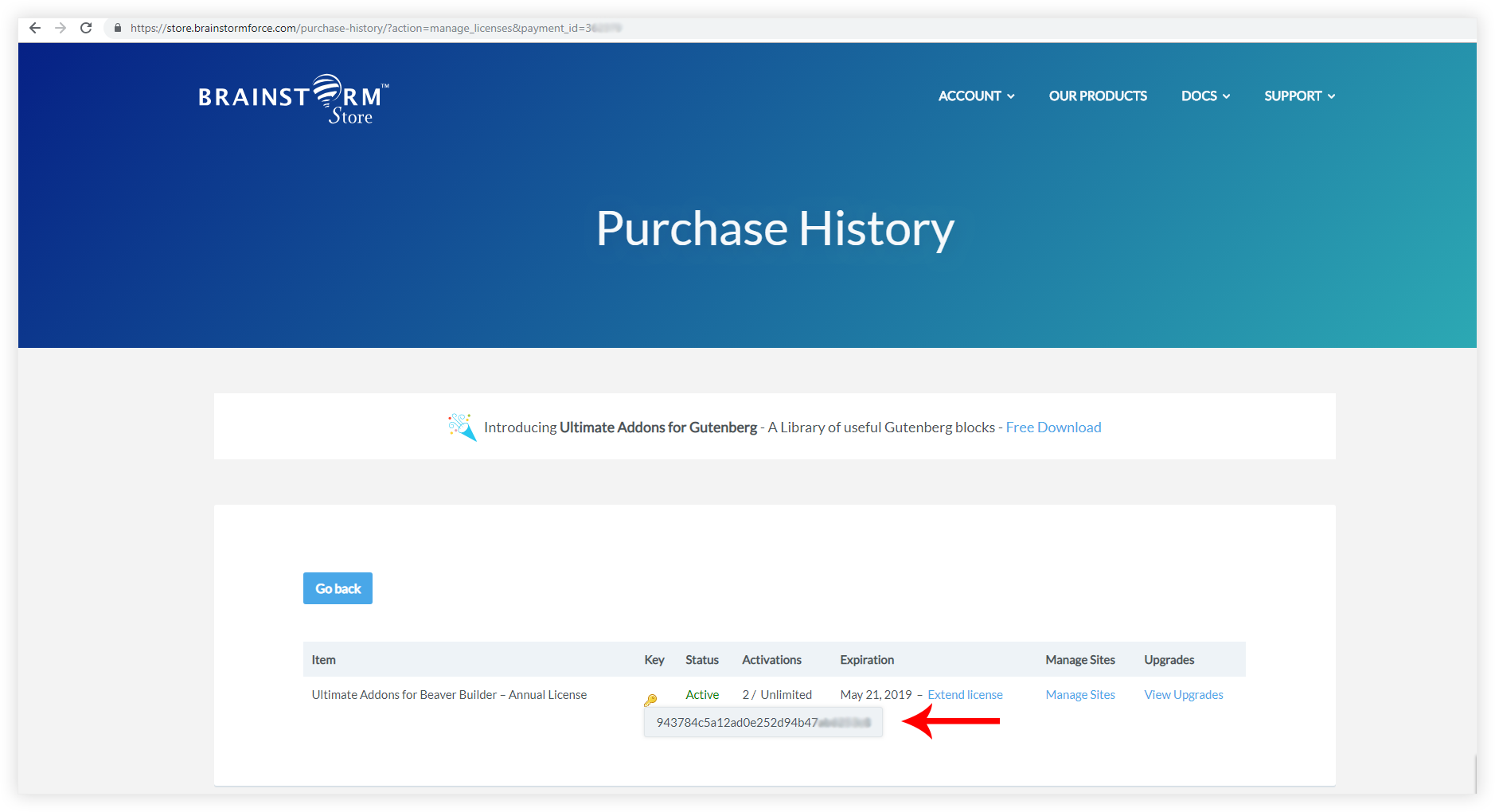The width and height of the screenshot is (1495, 812).
Task: Click the browser back arrow
Action: point(35,28)
